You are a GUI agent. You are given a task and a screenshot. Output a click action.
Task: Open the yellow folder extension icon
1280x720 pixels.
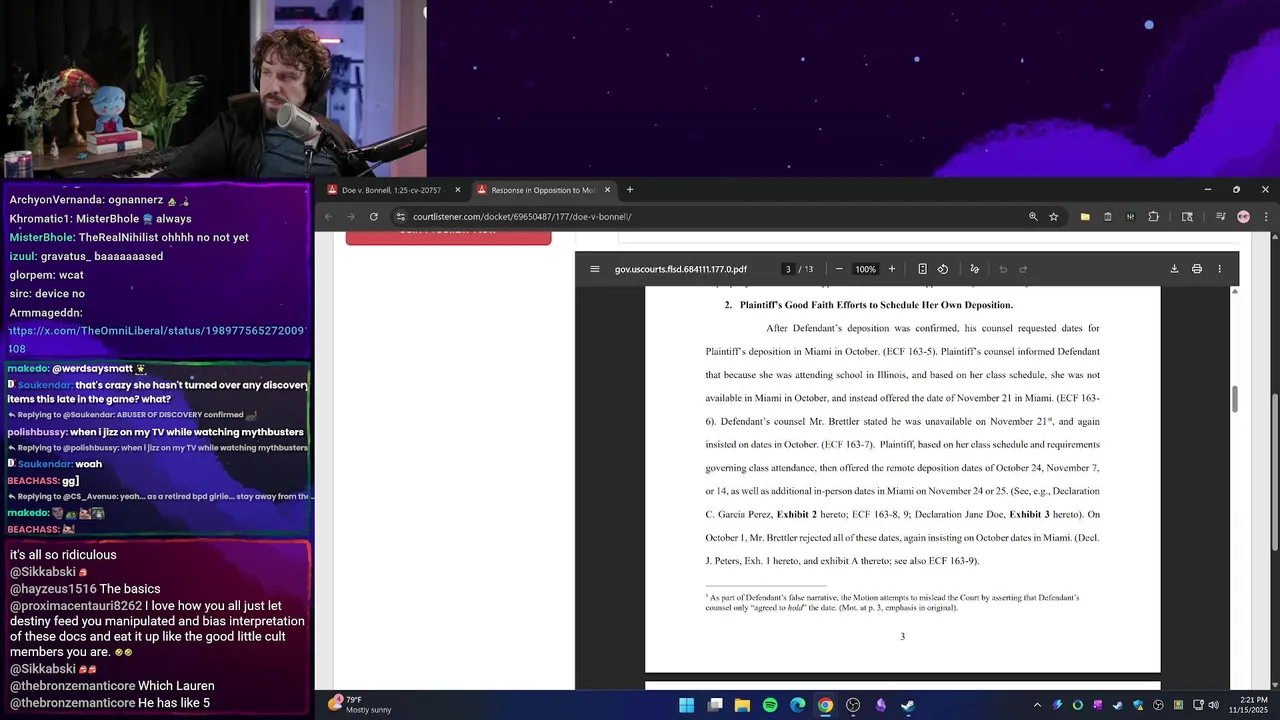(x=1085, y=216)
